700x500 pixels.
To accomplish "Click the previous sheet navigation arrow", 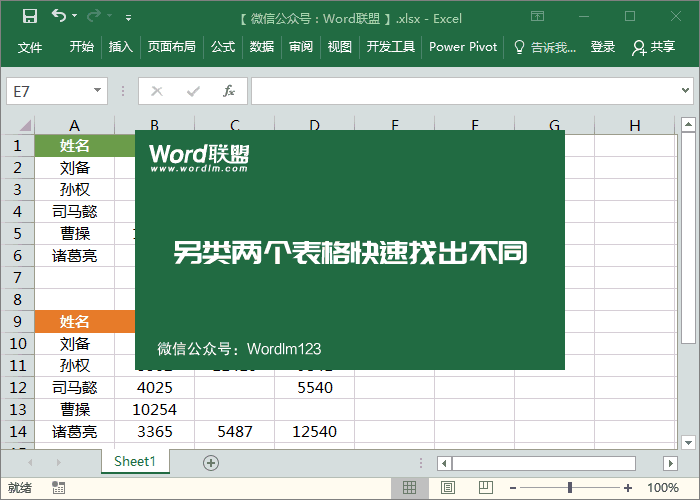I will (x=30, y=462).
